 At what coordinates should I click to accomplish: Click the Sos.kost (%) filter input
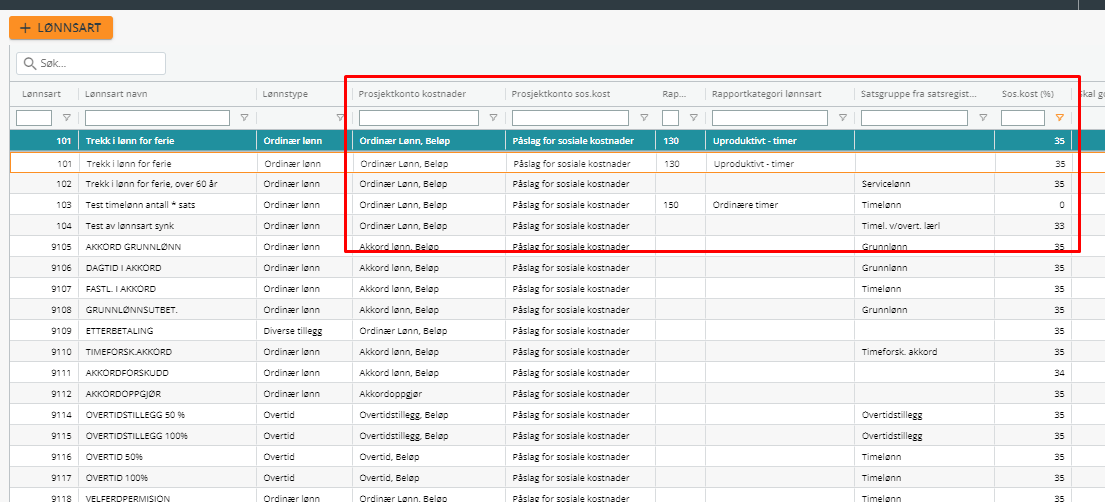(x=1023, y=118)
